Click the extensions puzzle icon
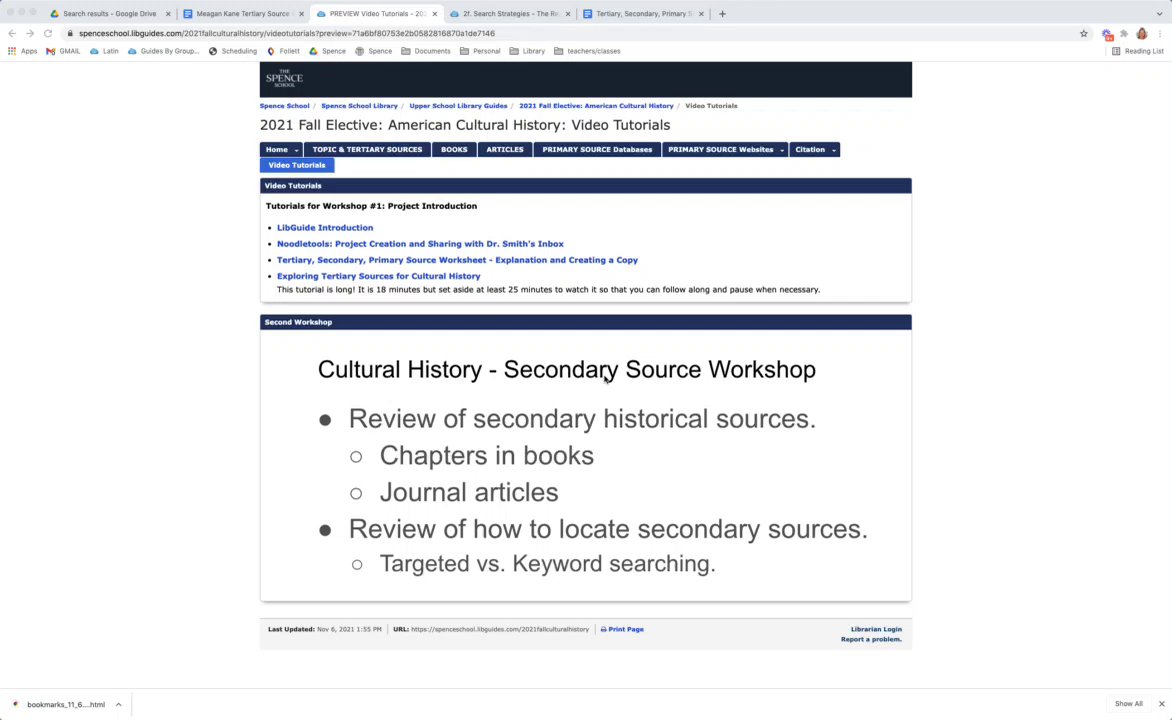Viewport: 1172px width, 720px height. tap(1123, 33)
